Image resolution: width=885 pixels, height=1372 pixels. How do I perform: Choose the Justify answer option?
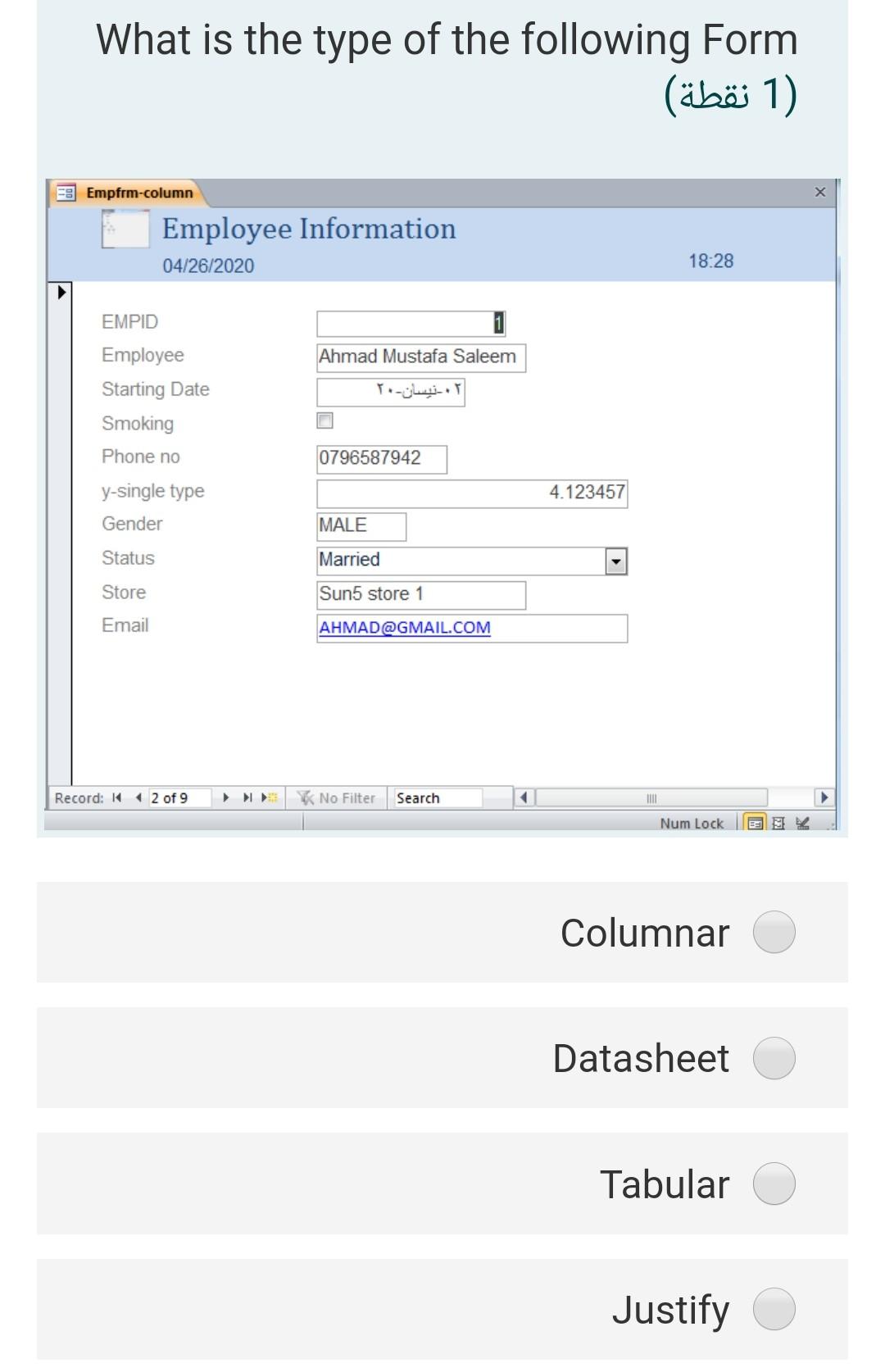774,1309
